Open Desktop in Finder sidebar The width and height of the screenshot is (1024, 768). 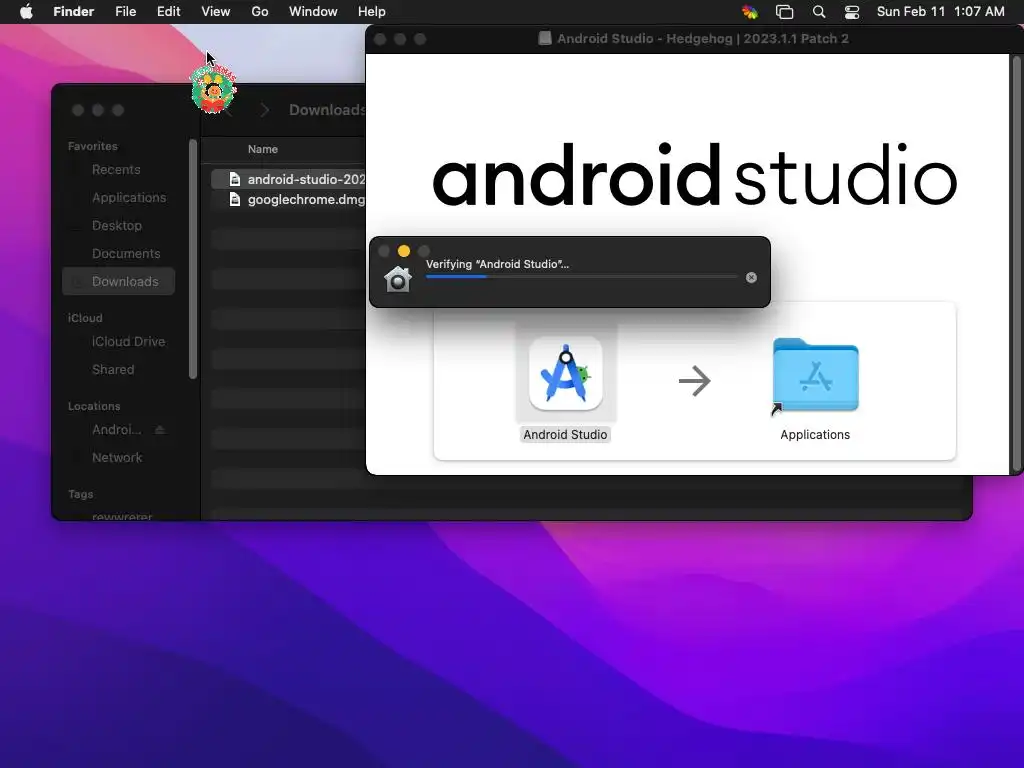click(x=117, y=225)
